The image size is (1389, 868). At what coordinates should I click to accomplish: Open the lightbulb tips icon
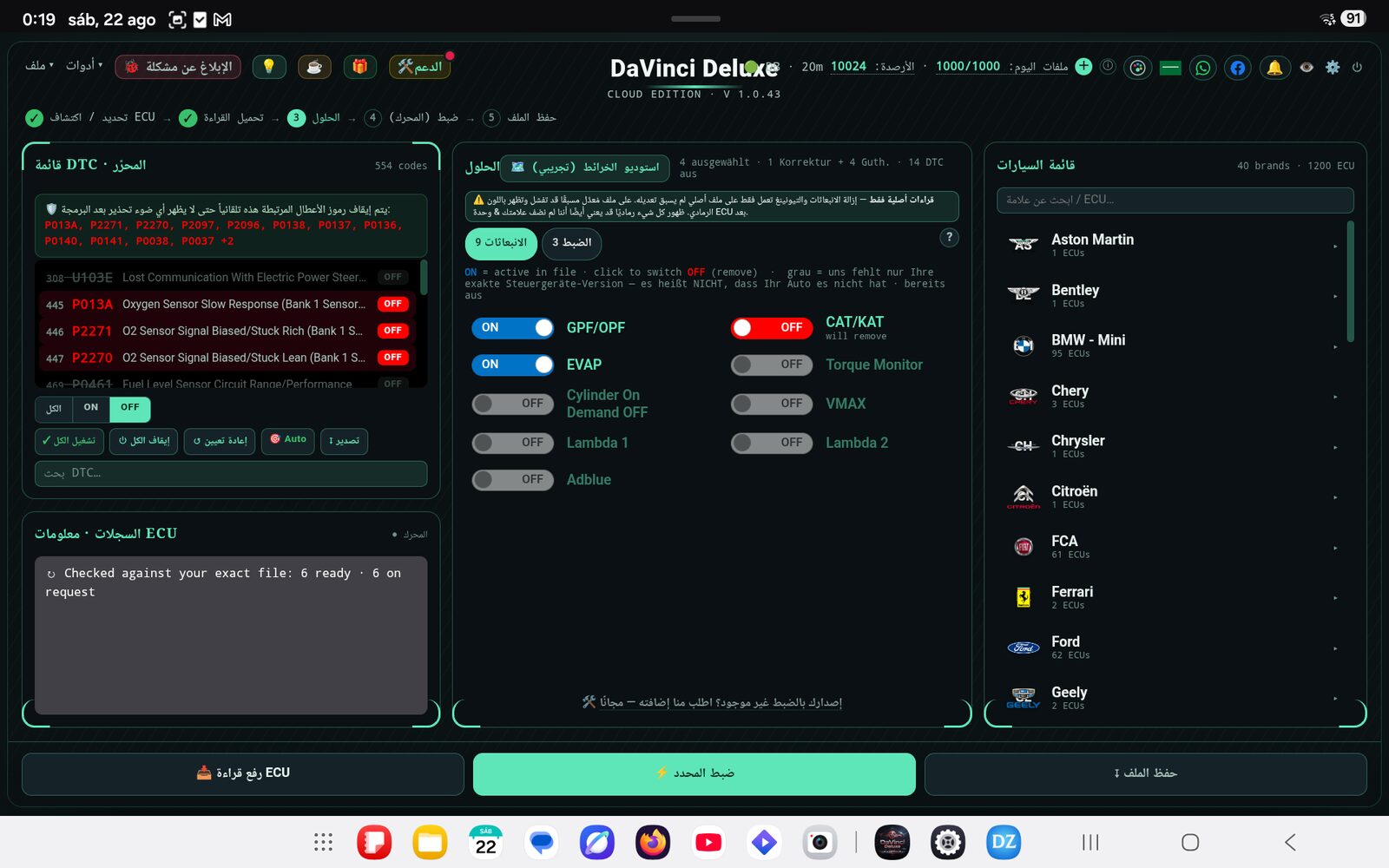tap(269, 67)
